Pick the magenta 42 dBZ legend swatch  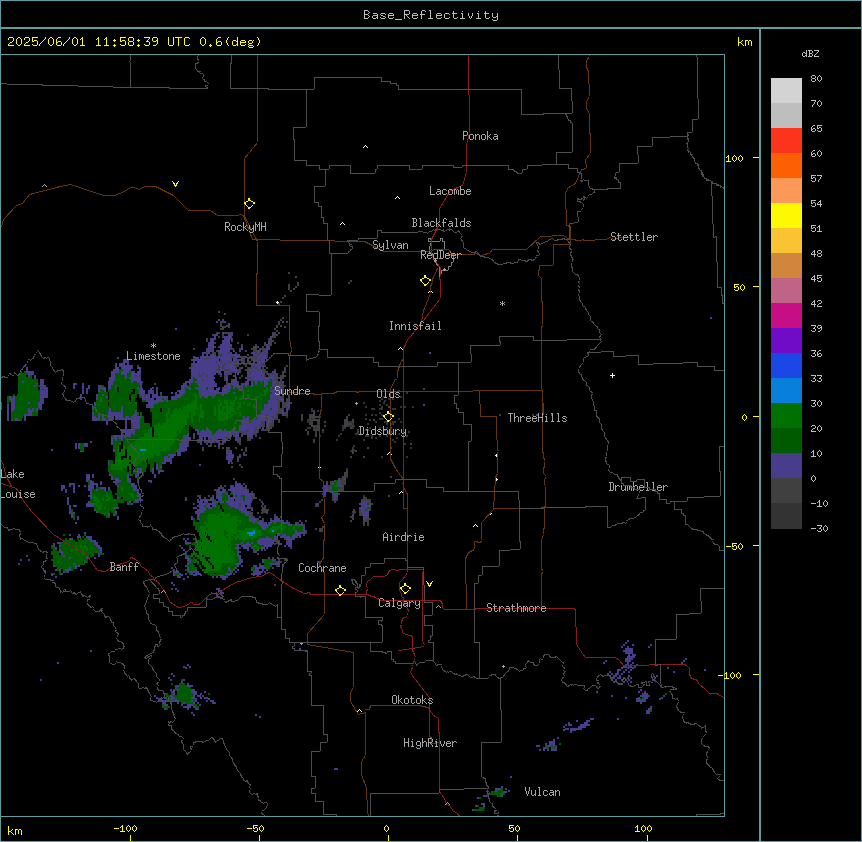[x=786, y=315]
